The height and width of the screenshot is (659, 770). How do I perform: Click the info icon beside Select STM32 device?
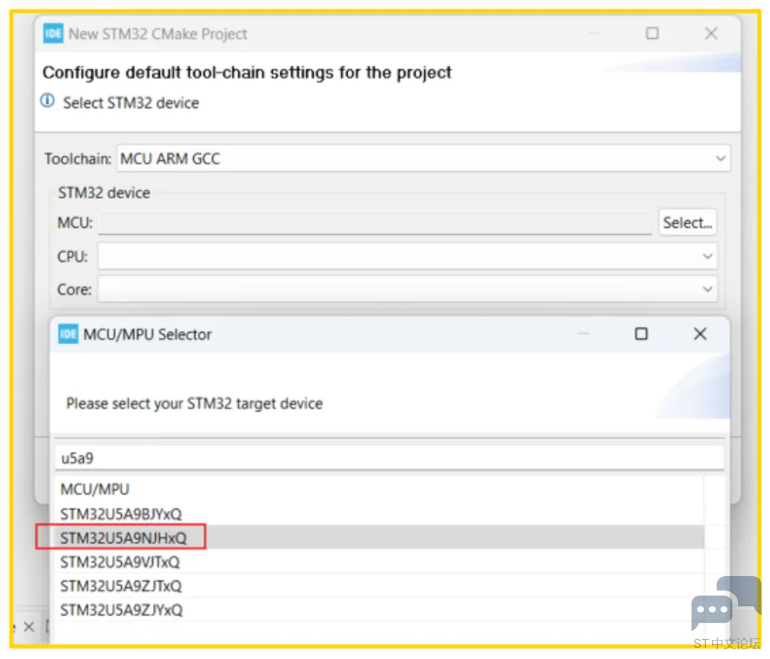[x=47, y=101]
